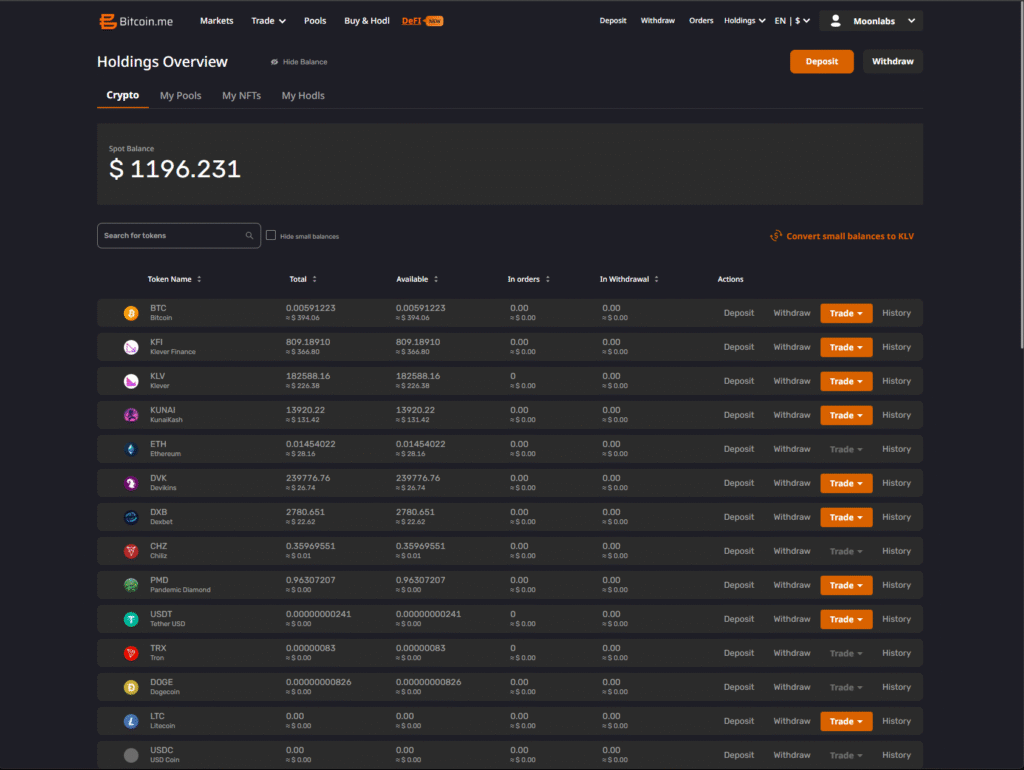Click the BTC Bitcoin coin icon
1024x770 pixels.
coord(131,313)
